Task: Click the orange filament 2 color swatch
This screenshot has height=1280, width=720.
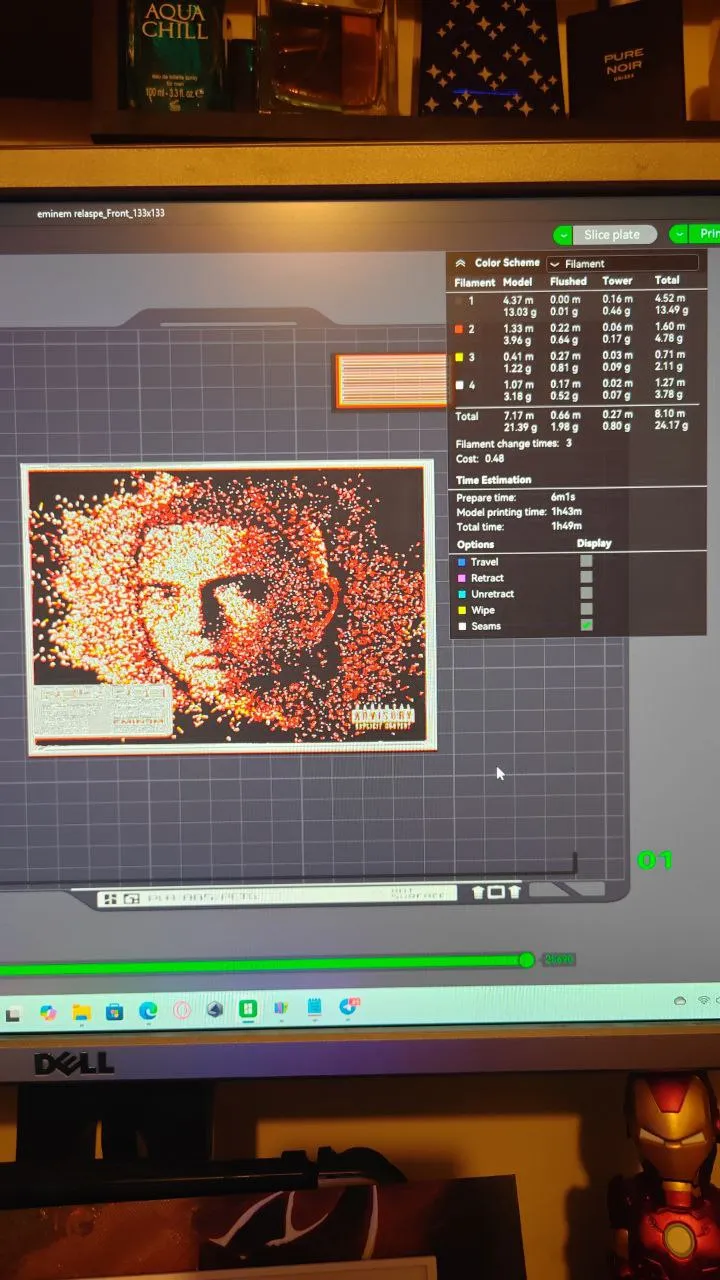Action: 459,328
